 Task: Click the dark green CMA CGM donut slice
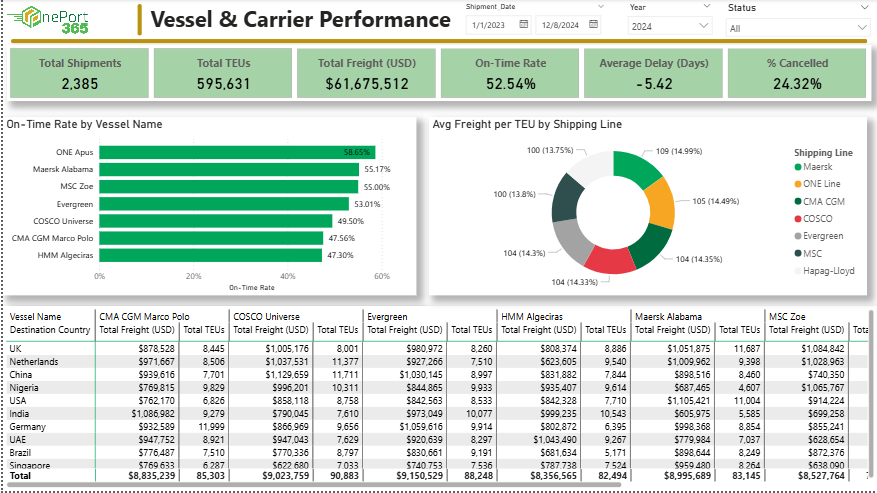point(650,246)
